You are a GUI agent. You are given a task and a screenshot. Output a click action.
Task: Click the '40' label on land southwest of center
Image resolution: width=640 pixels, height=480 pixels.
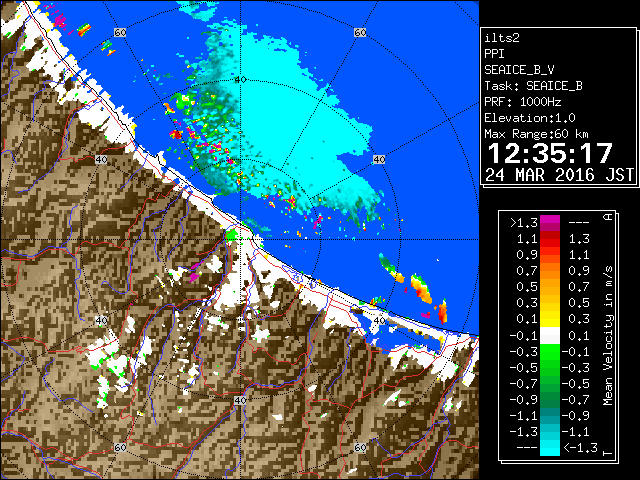101,320
